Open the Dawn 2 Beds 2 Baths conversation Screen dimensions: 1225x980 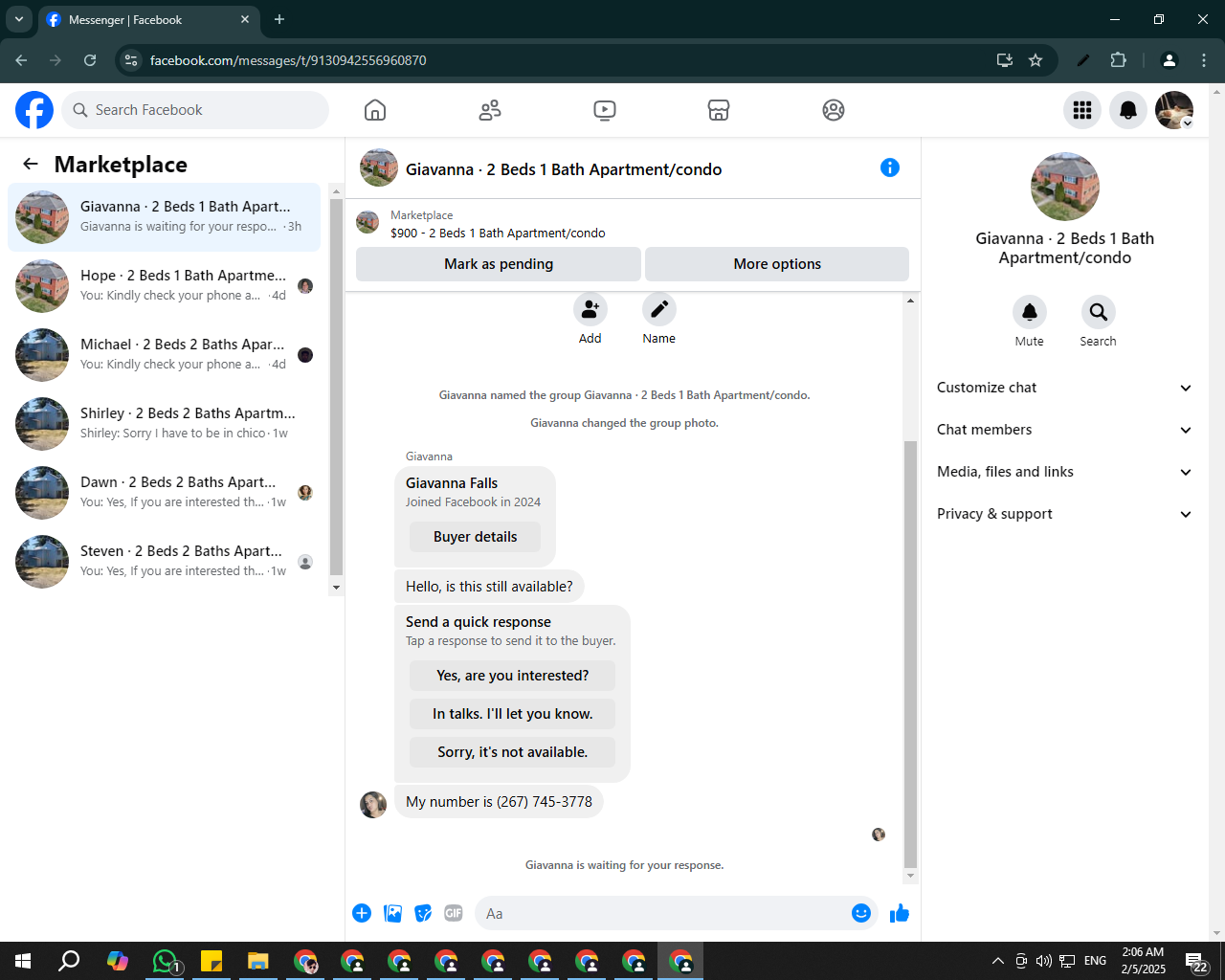[165, 493]
